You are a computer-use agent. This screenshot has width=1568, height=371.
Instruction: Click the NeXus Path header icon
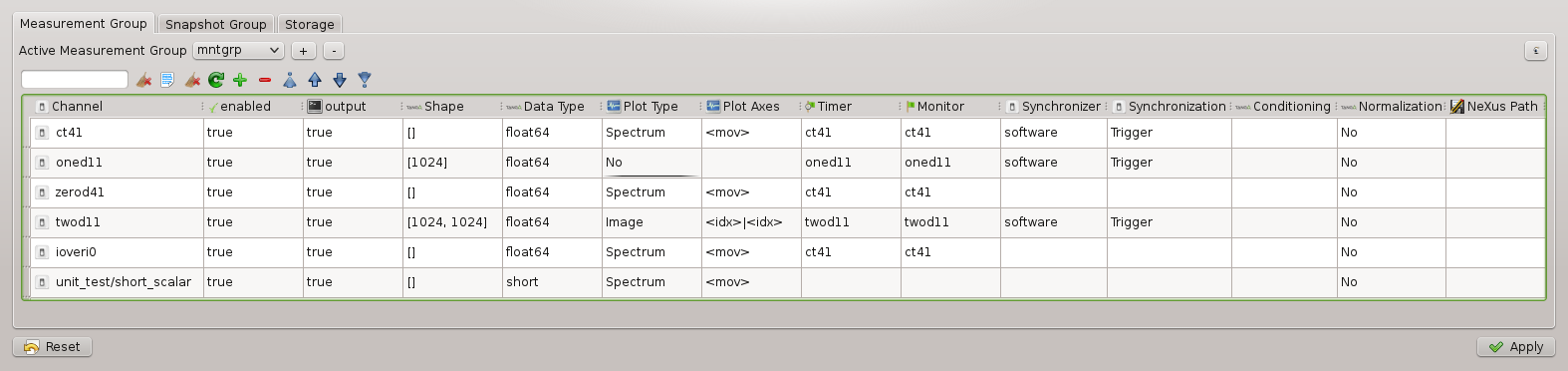[x=1457, y=106]
